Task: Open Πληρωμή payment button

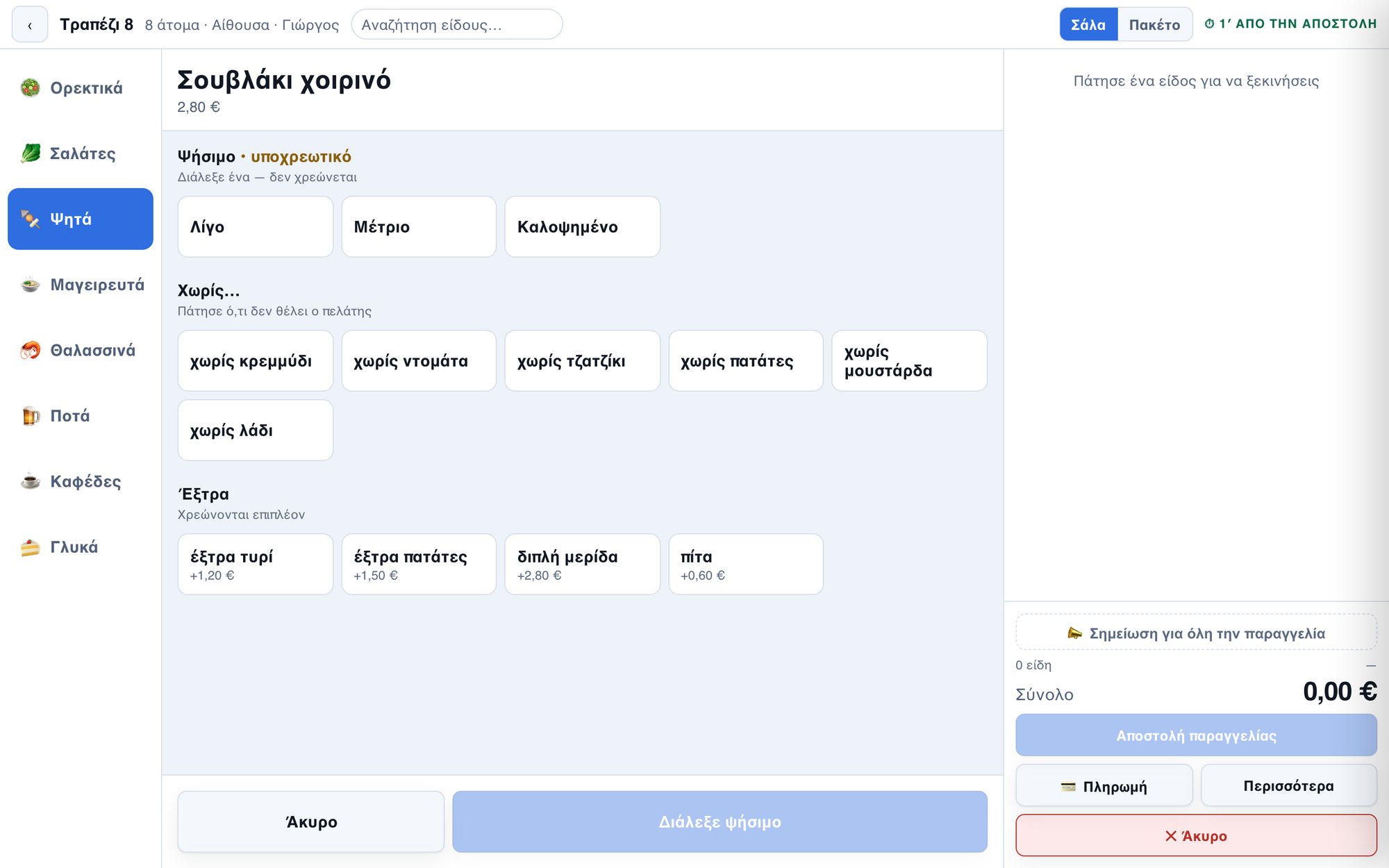Action: (1104, 786)
